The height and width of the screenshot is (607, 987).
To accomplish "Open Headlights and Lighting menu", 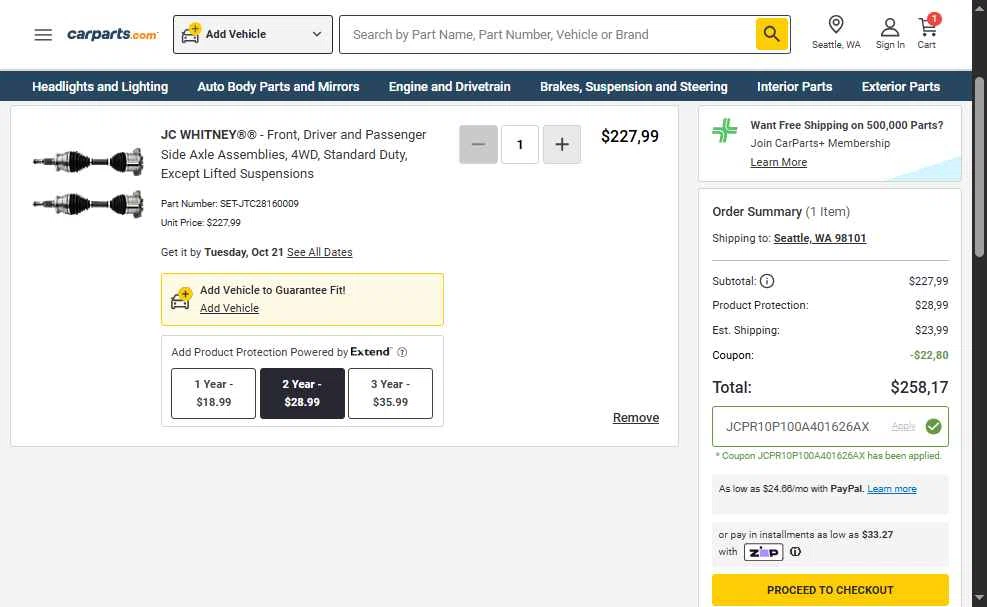I will 100,86.
